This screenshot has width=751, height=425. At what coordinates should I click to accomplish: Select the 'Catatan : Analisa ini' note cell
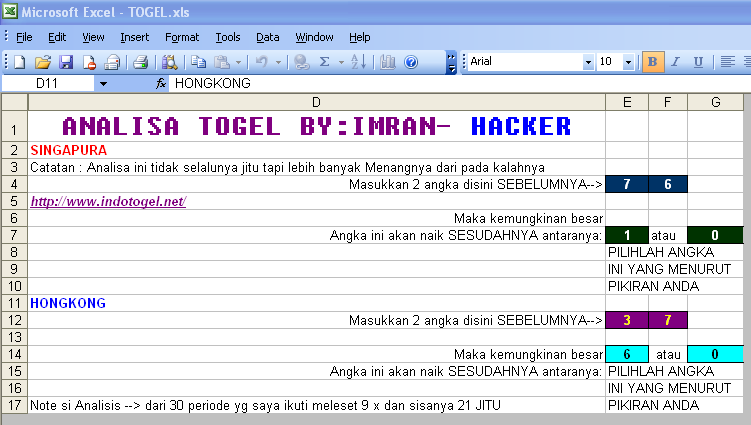point(317,168)
